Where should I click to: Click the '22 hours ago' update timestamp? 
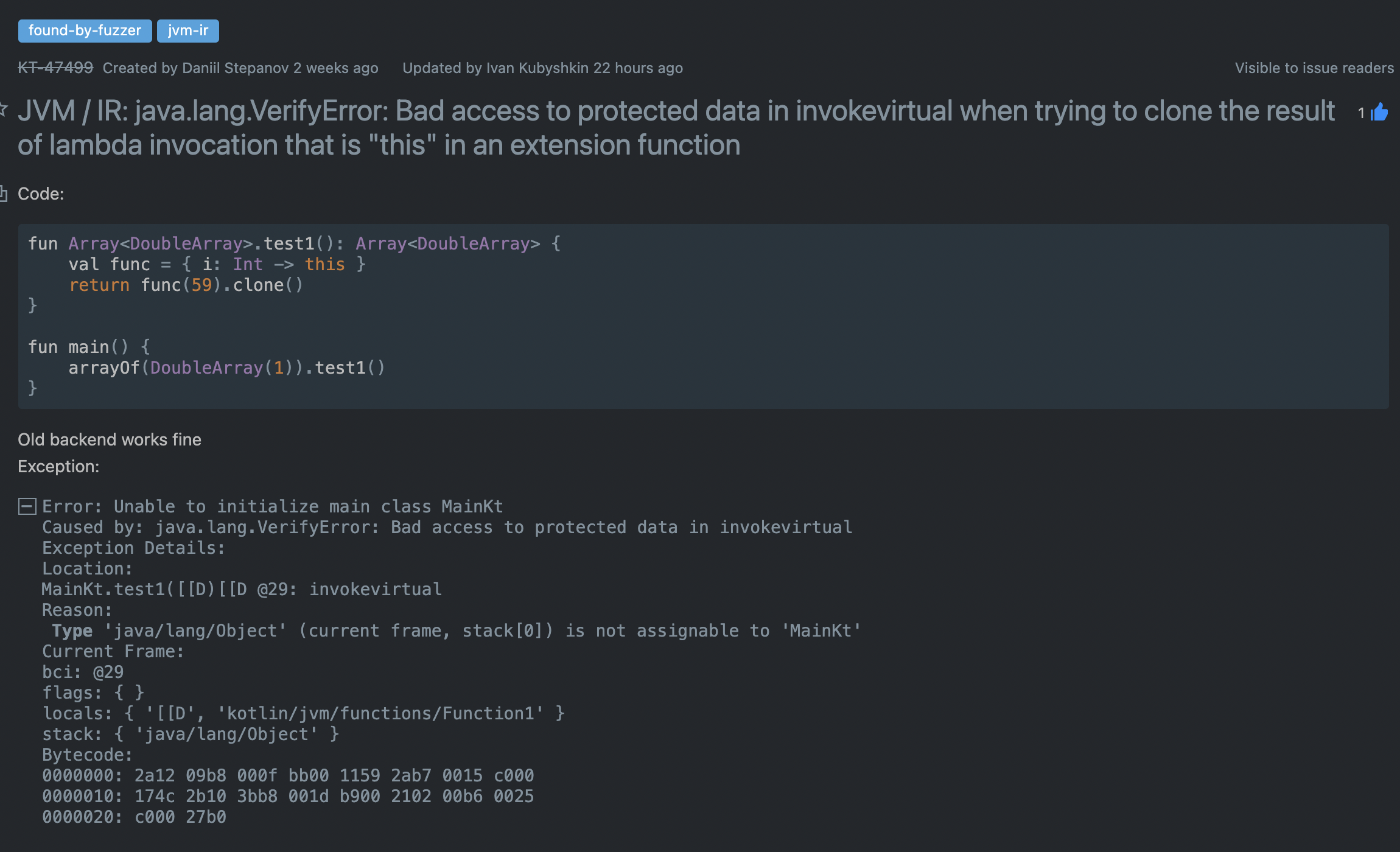(638, 68)
